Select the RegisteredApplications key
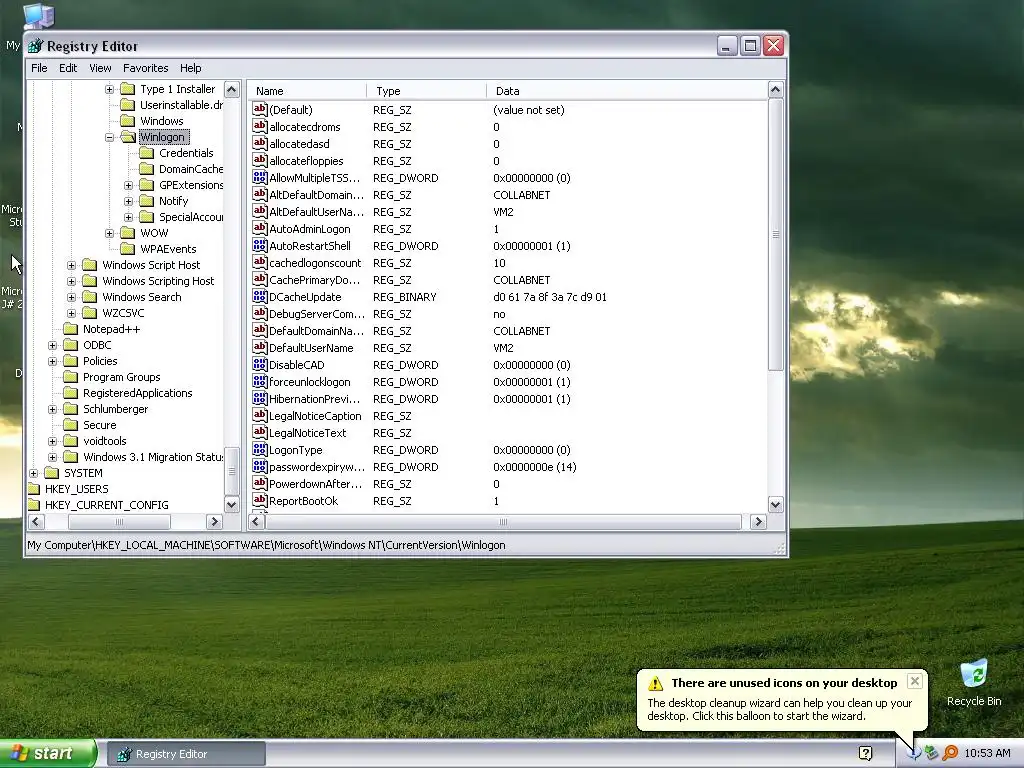The width and height of the screenshot is (1024, 768). (137, 393)
